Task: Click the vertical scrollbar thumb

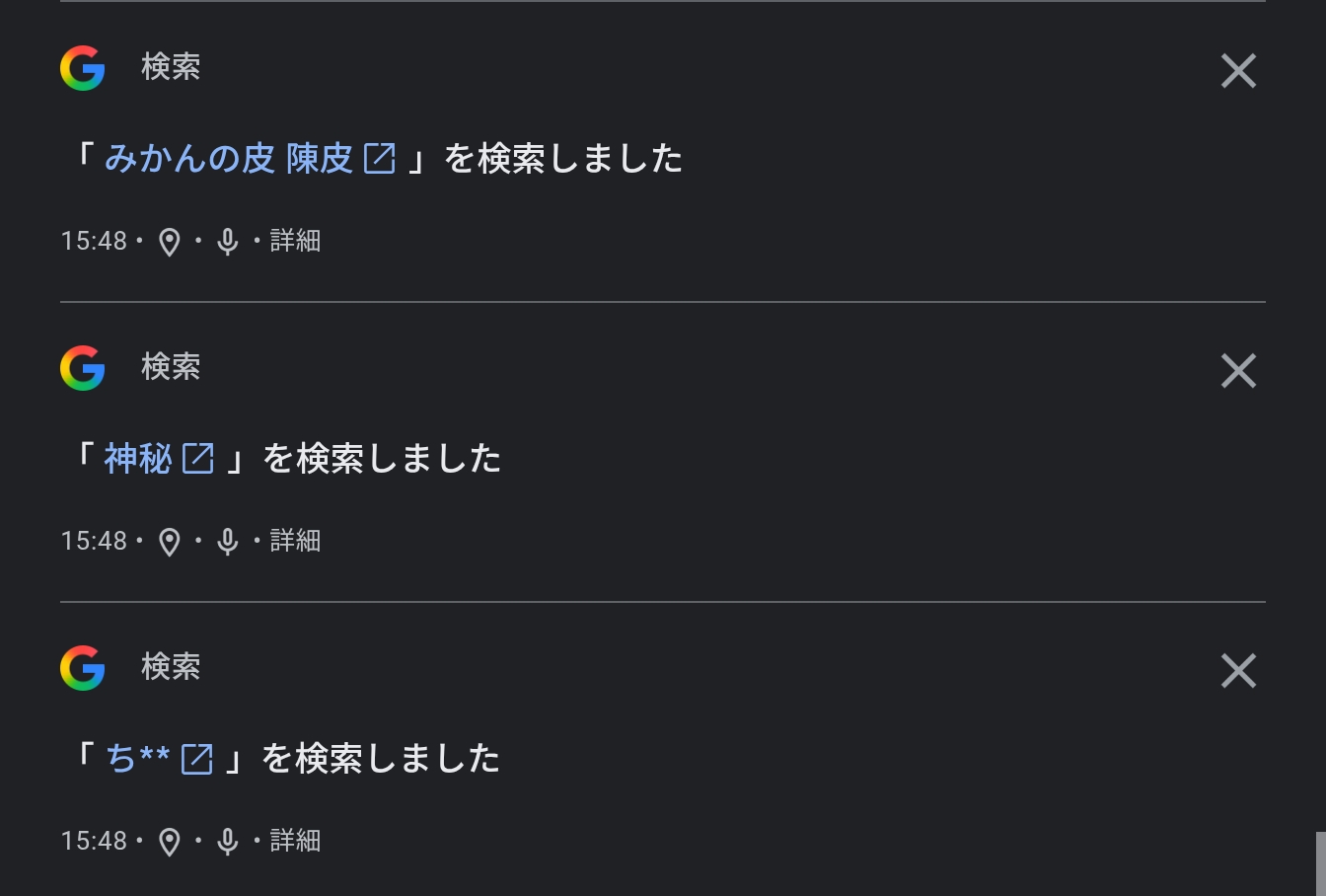Action: 1320,864
